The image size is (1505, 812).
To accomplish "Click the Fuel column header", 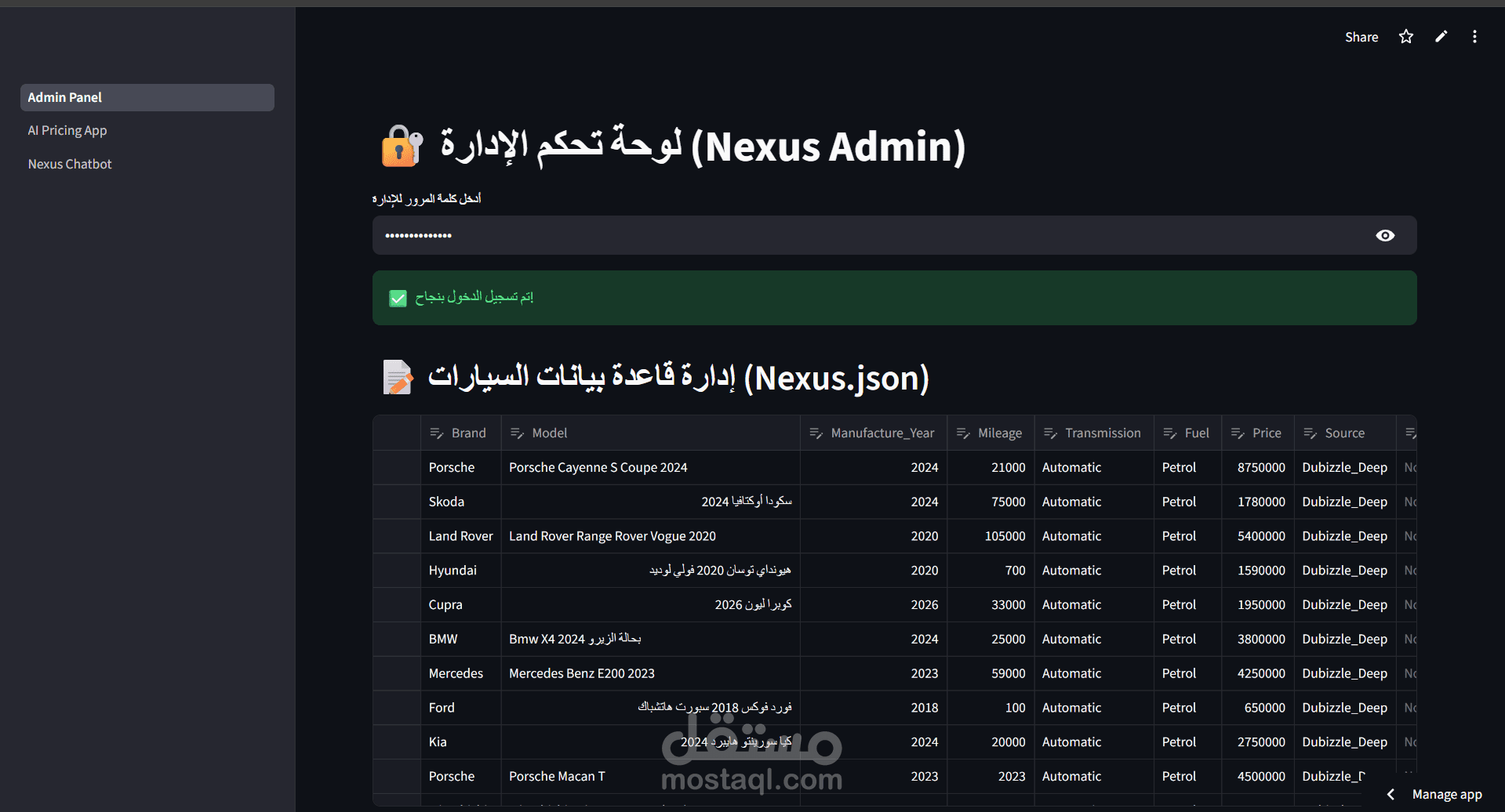I will click(x=1188, y=433).
